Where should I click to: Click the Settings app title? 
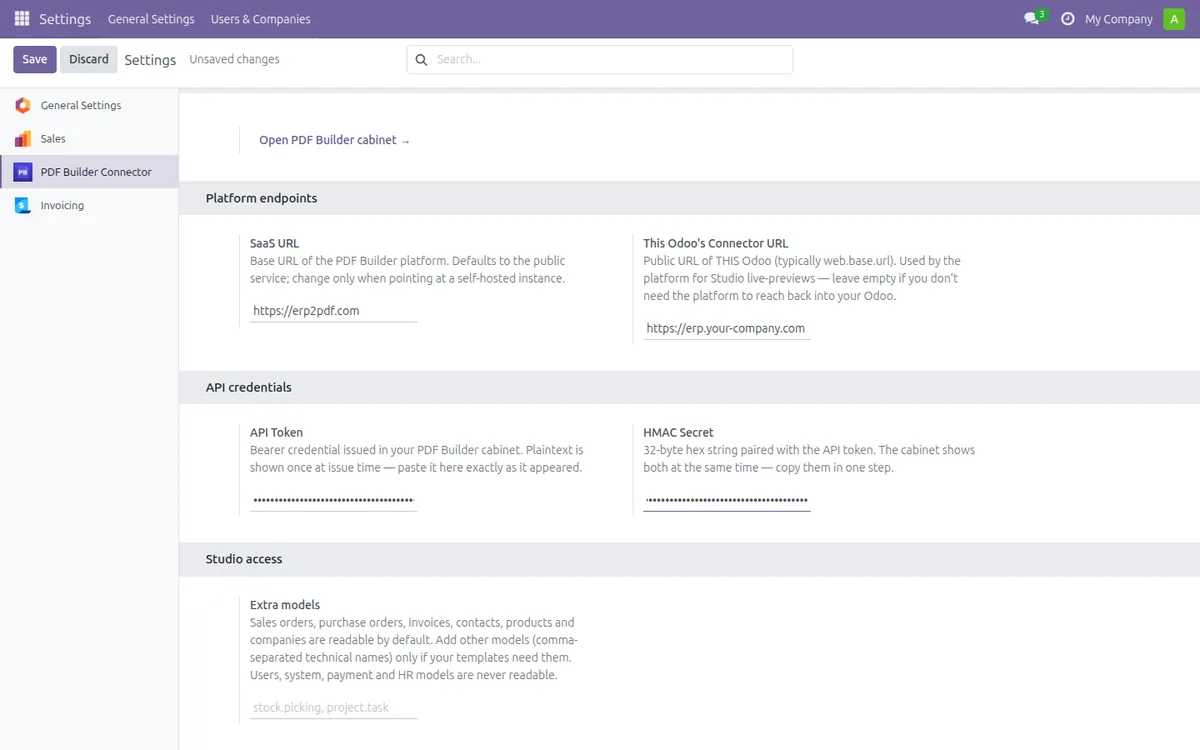[65, 19]
